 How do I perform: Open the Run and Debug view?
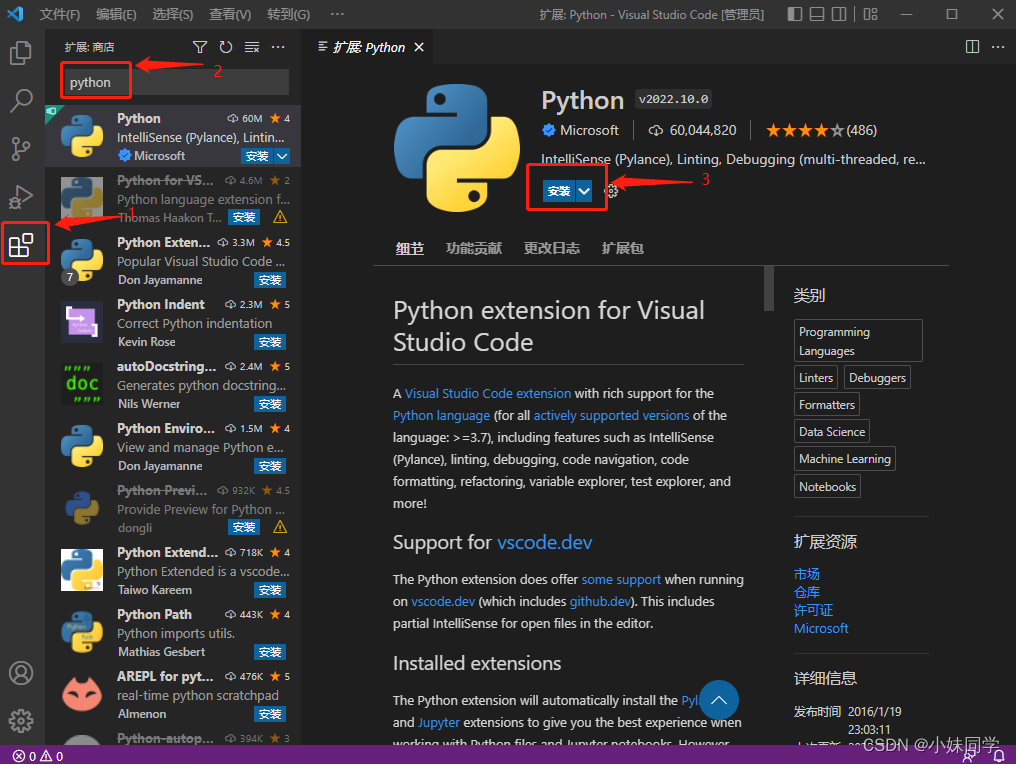coord(21,196)
